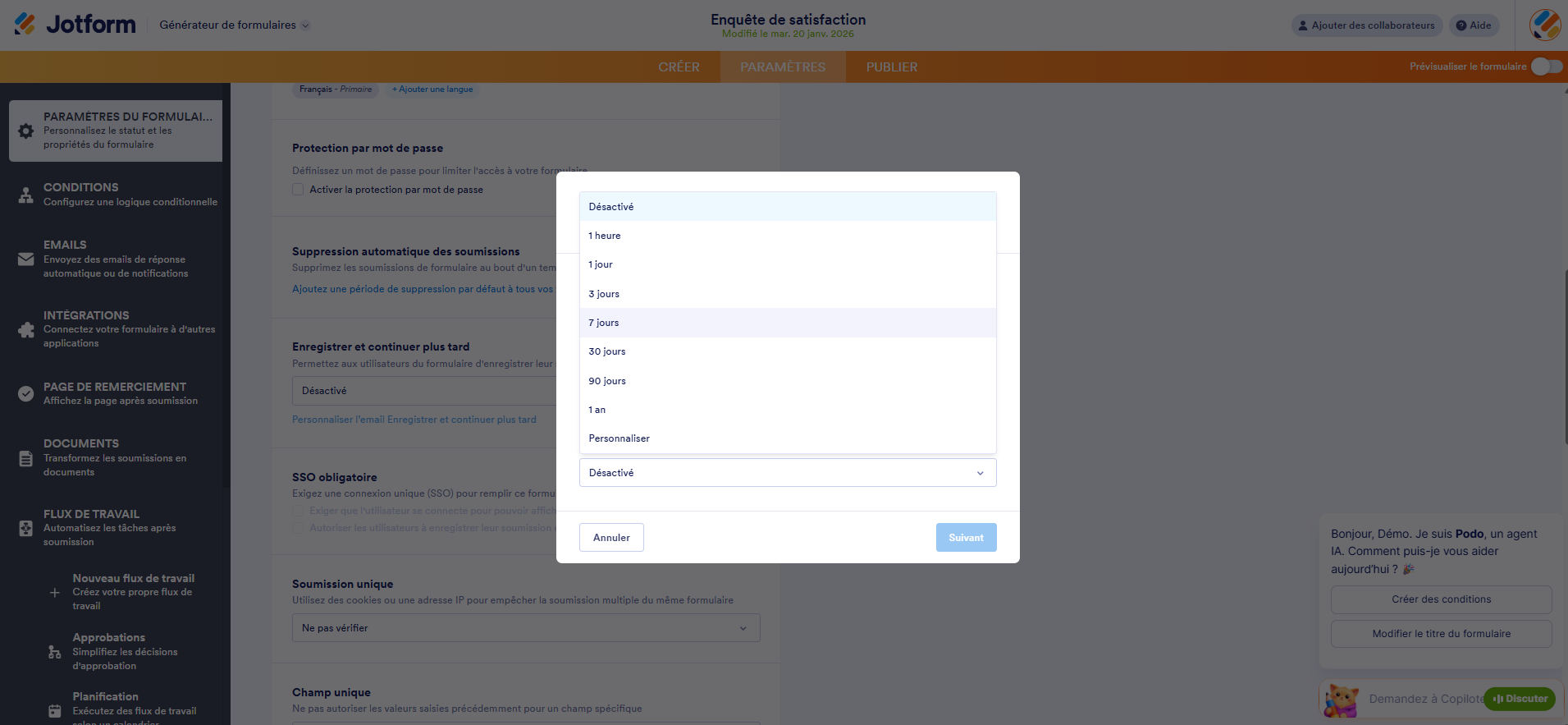
Task: Click the Jotform logo
Action: [75, 25]
